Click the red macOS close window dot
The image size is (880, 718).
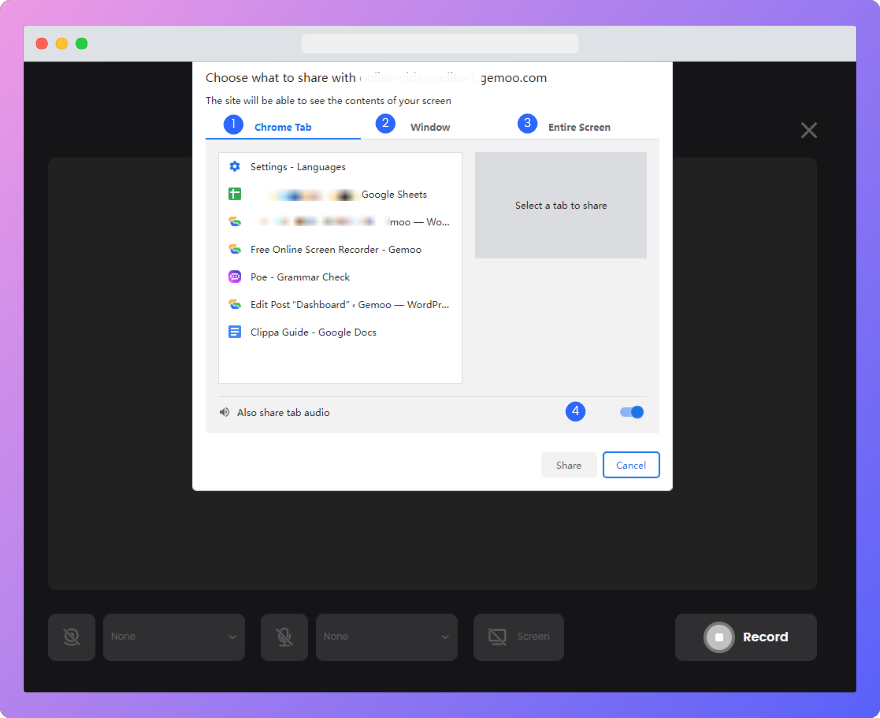42,43
